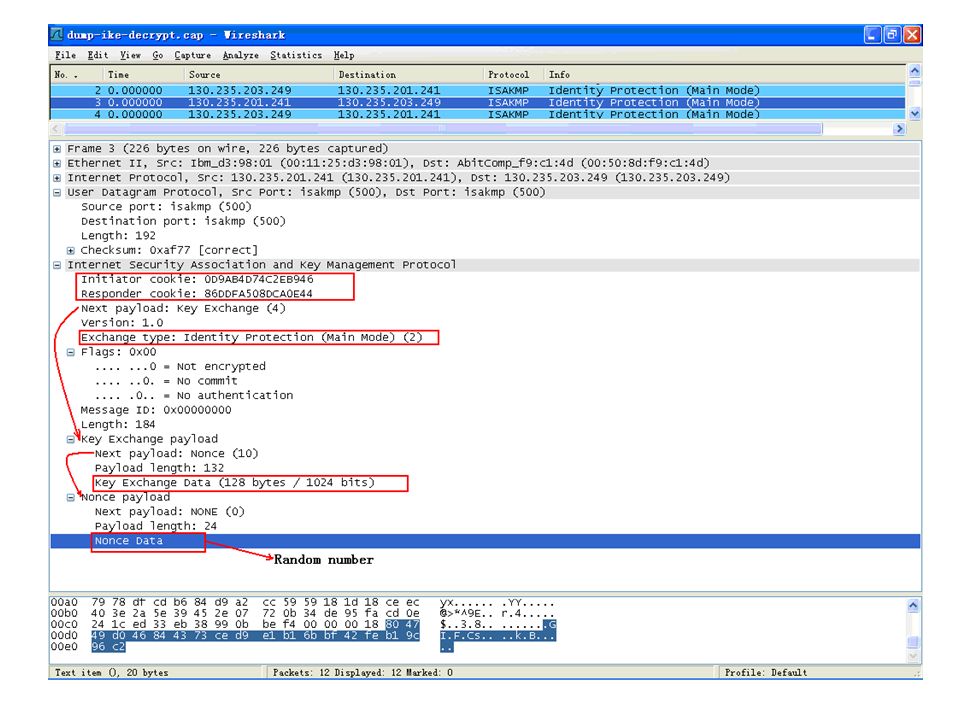Viewport: 960px width, 720px height.
Task: Click packet list scroll up arrow
Action: [914, 71]
